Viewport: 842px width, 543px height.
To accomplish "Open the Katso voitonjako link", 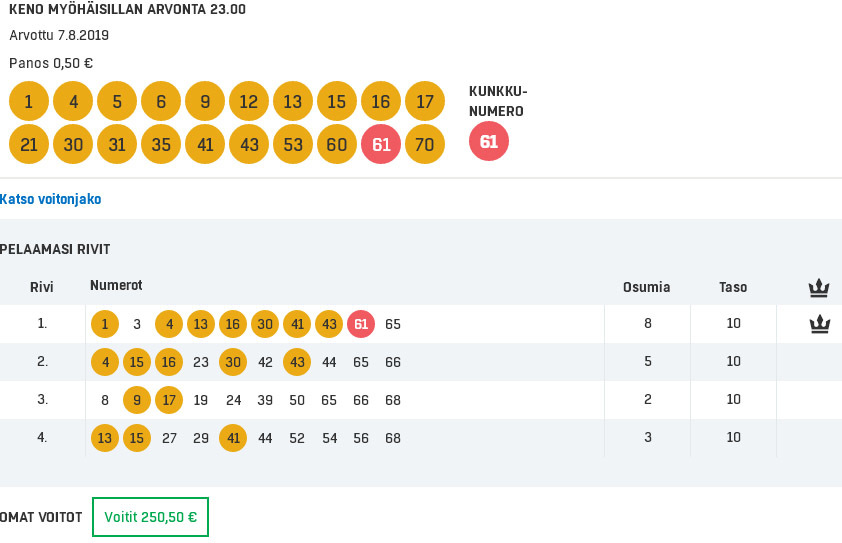I will [51, 199].
